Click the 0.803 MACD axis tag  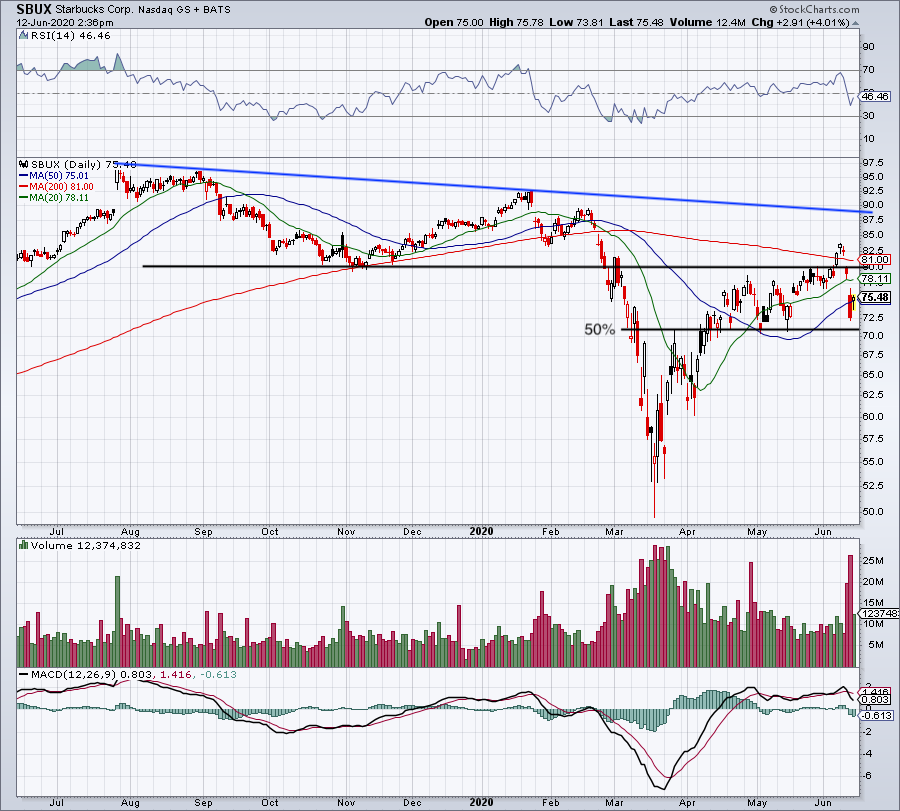coord(875,700)
